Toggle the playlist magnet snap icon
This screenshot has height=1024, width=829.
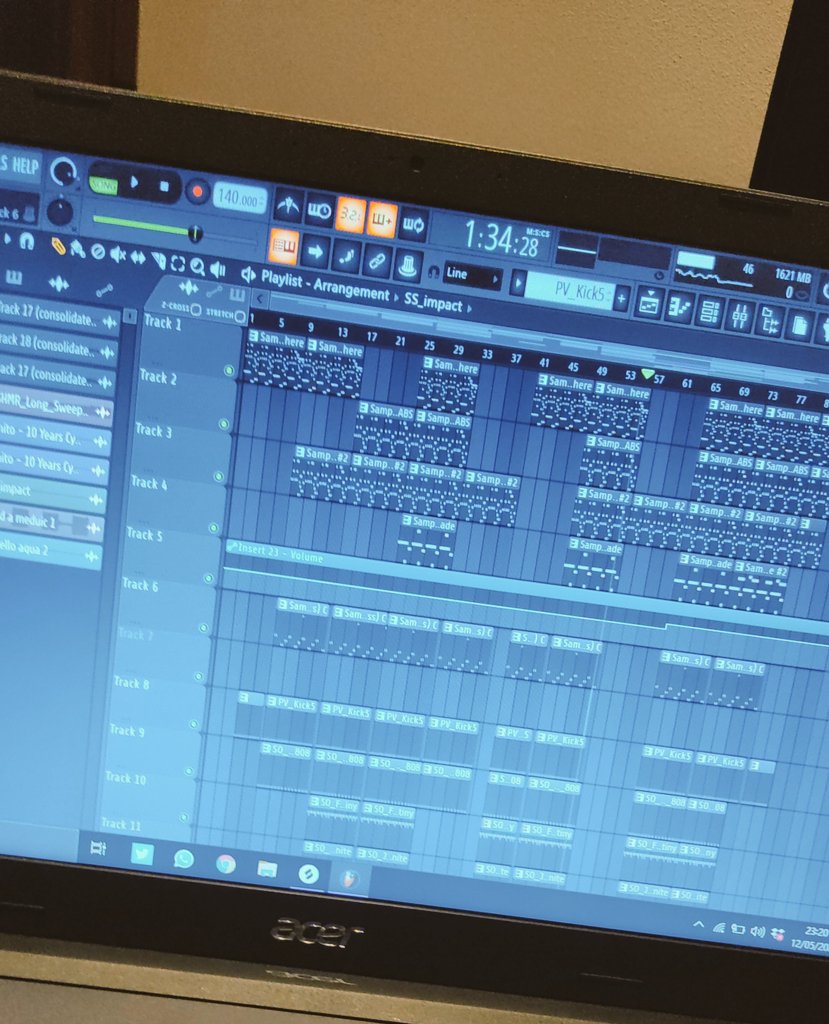tap(26, 242)
